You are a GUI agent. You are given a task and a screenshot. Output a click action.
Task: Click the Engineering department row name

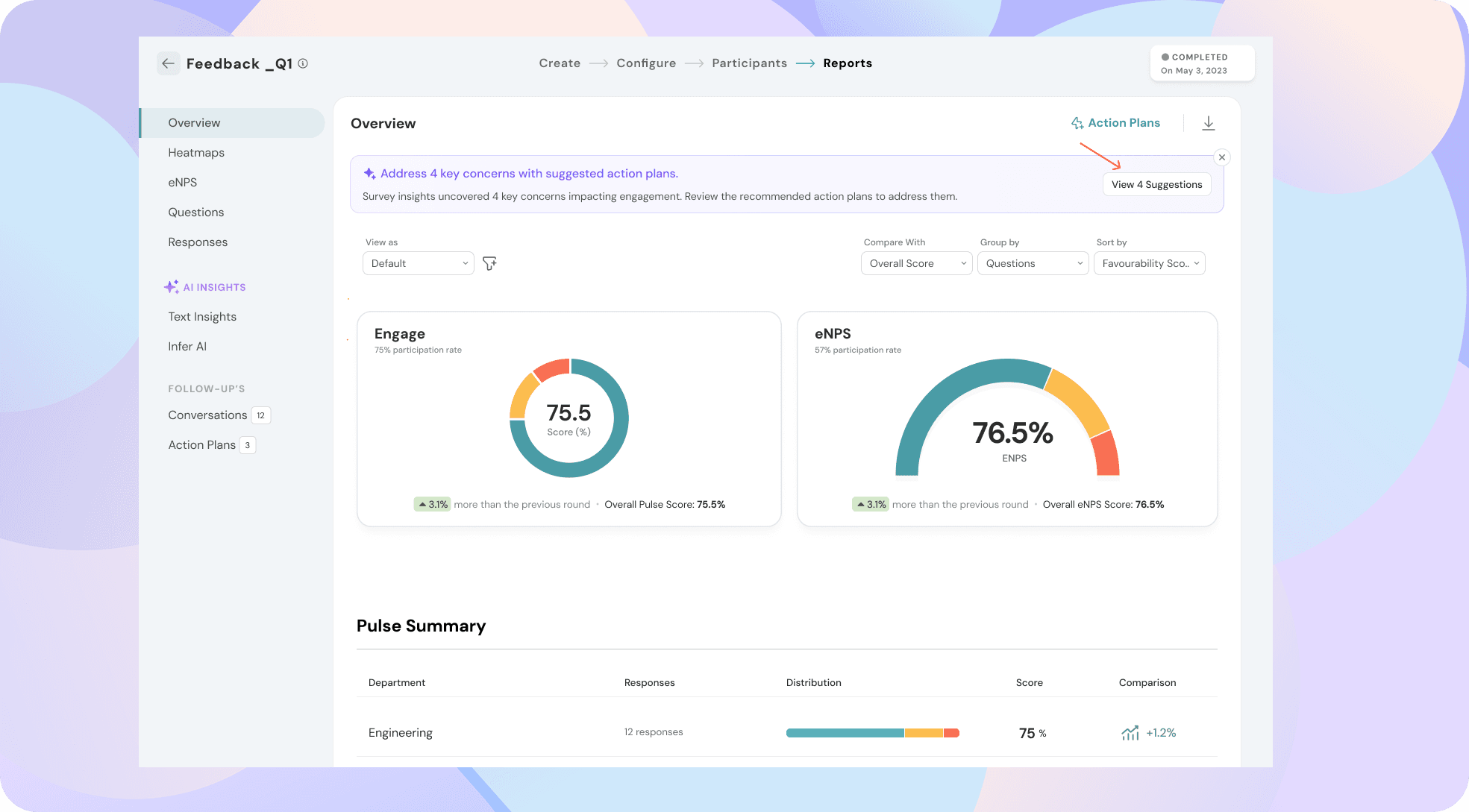401,733
